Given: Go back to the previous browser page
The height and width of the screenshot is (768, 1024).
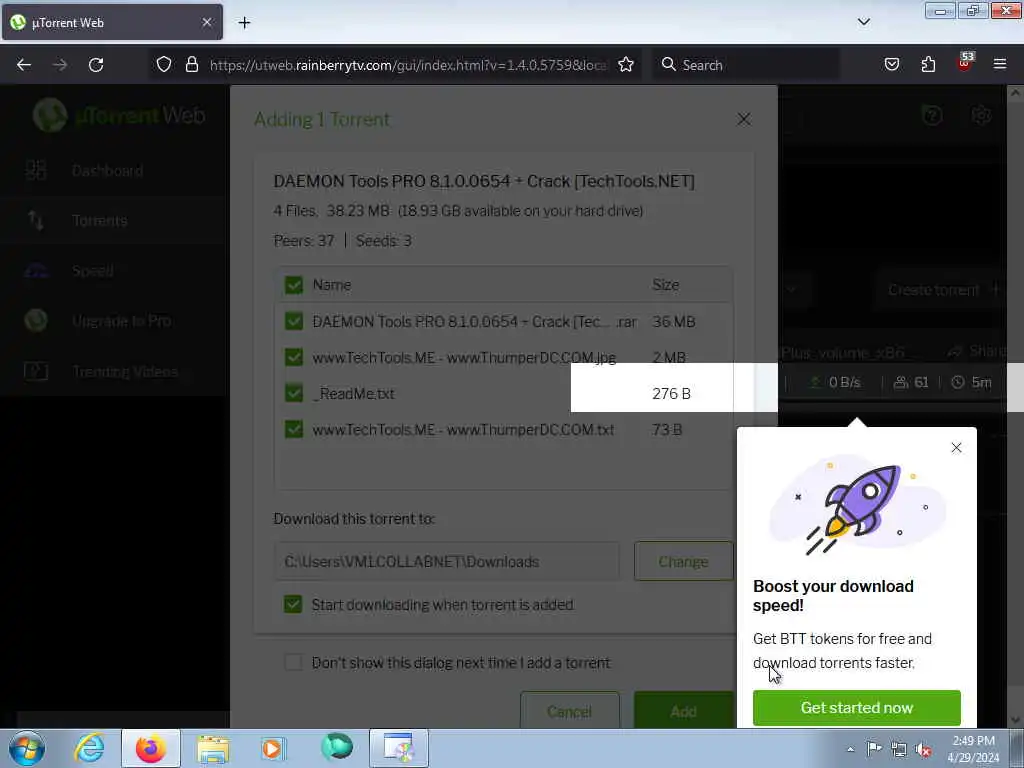Looking at the screenshot, I should [24, 65].
